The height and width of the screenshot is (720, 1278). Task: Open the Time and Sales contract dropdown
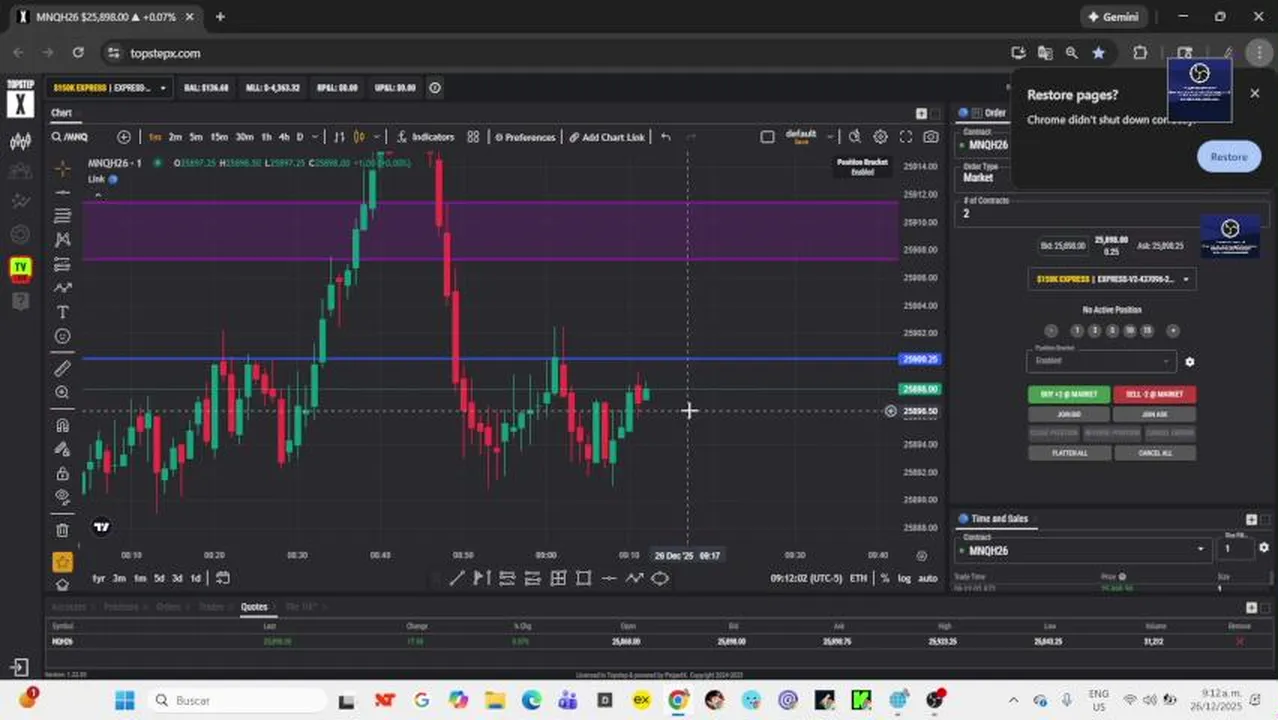pos(1084,549)
